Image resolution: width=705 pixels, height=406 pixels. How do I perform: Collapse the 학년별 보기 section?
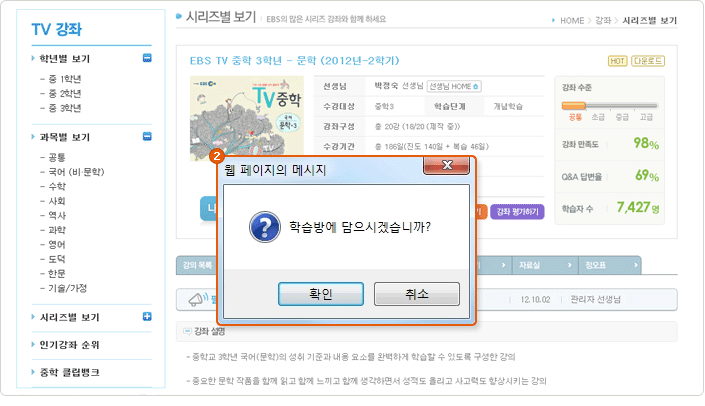[147, 58]
